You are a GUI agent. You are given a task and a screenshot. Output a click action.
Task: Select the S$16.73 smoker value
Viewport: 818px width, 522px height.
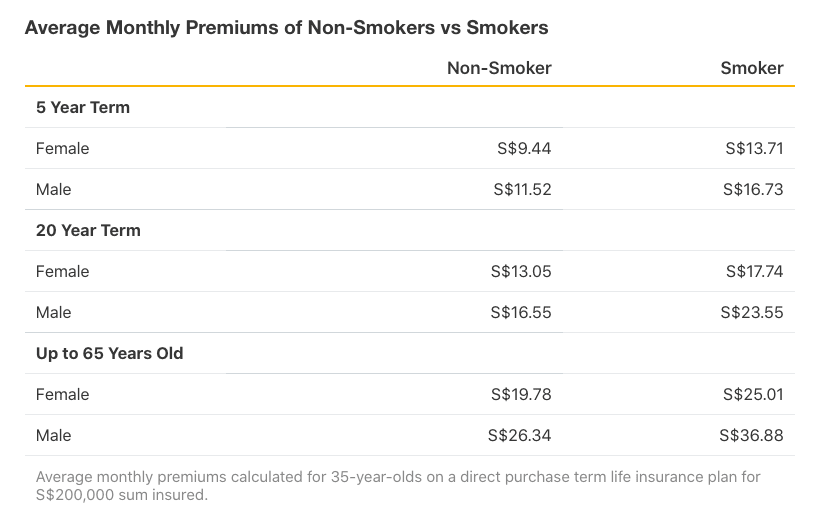[x=754, y=189]
